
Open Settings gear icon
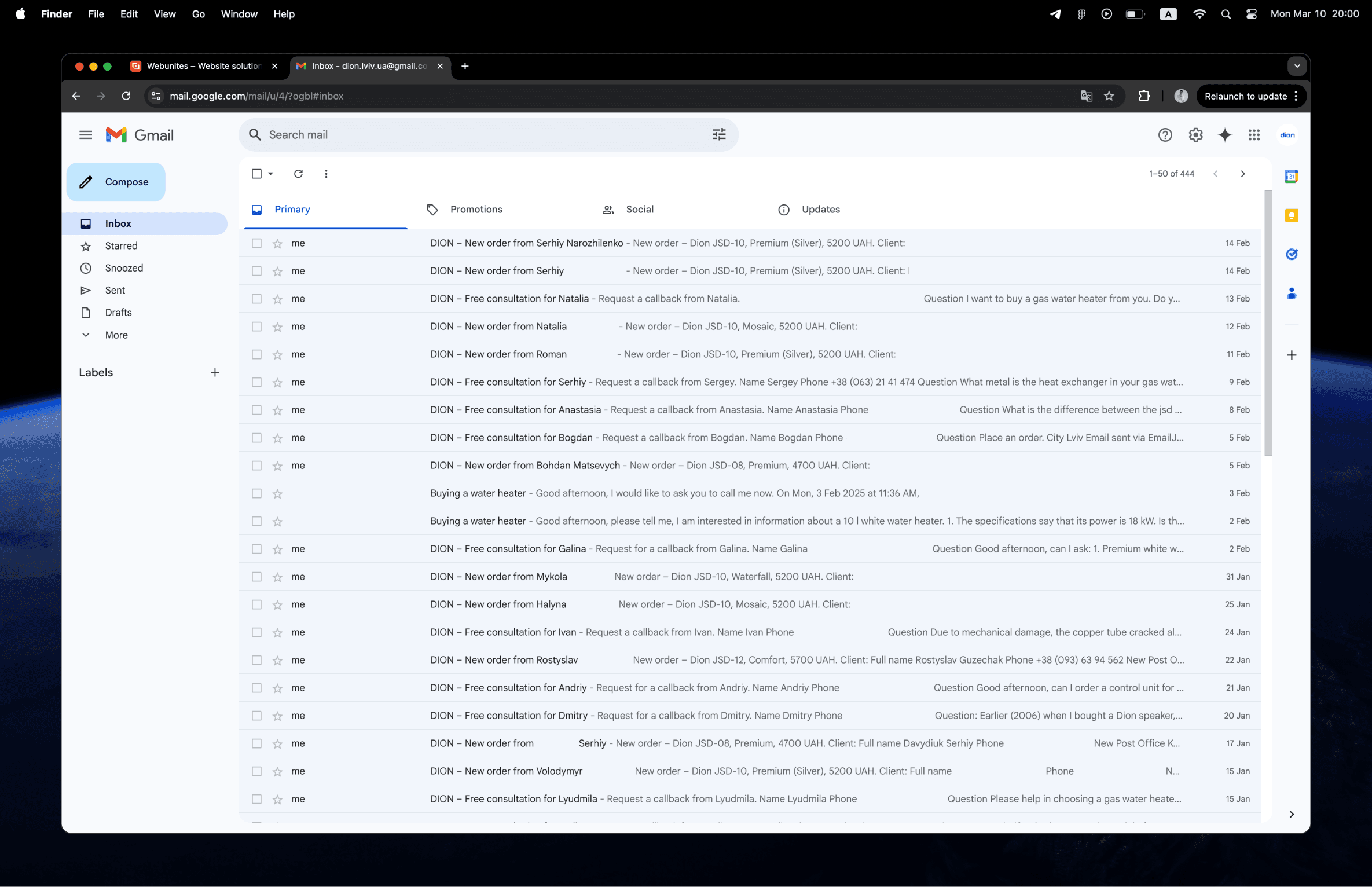tap(1195, 135)
